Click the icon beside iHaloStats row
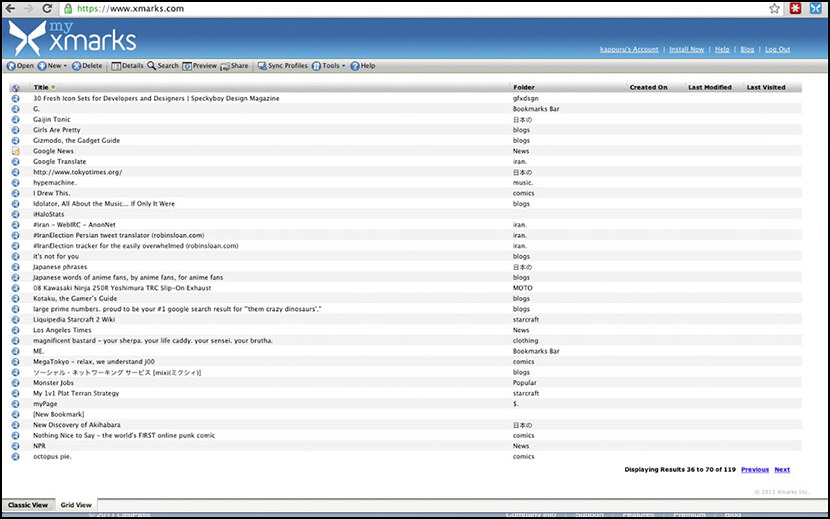Image resolution: width=830 pixels, height=519 pixels. [15, 214]
